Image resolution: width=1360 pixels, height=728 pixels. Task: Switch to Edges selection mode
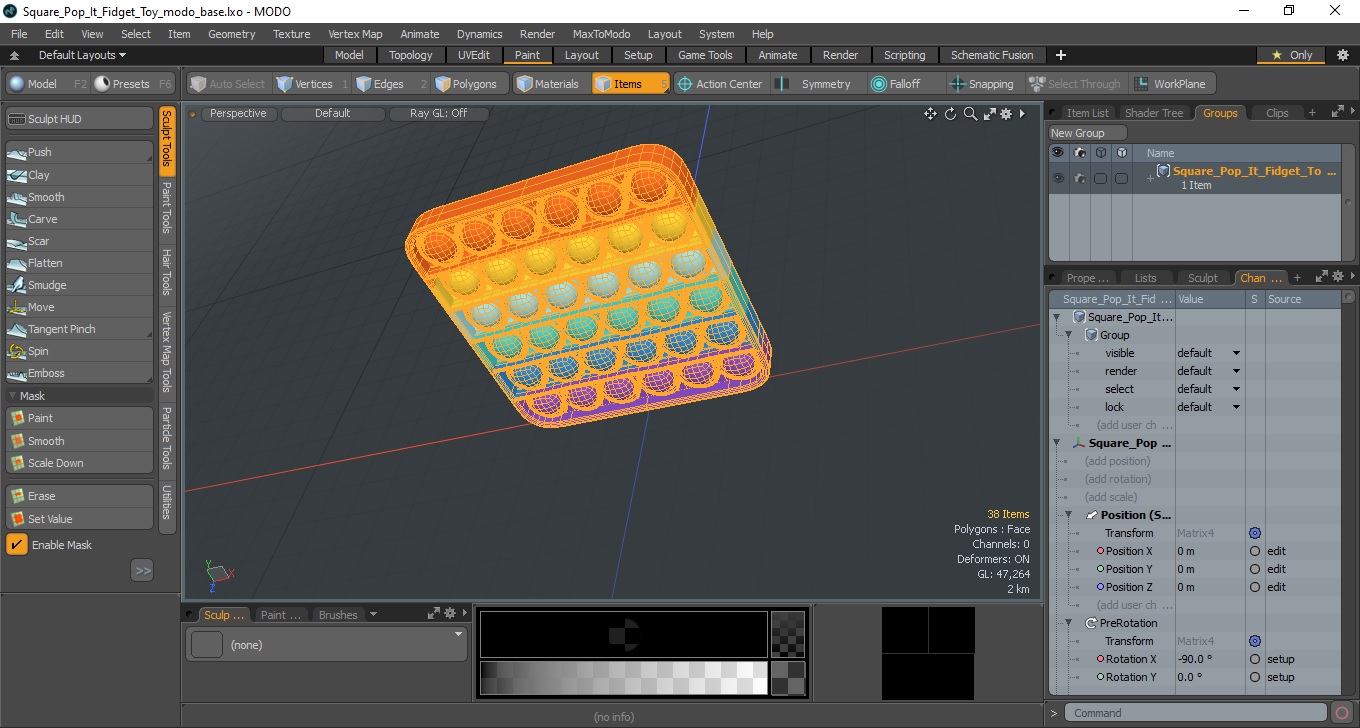(389, 84)
